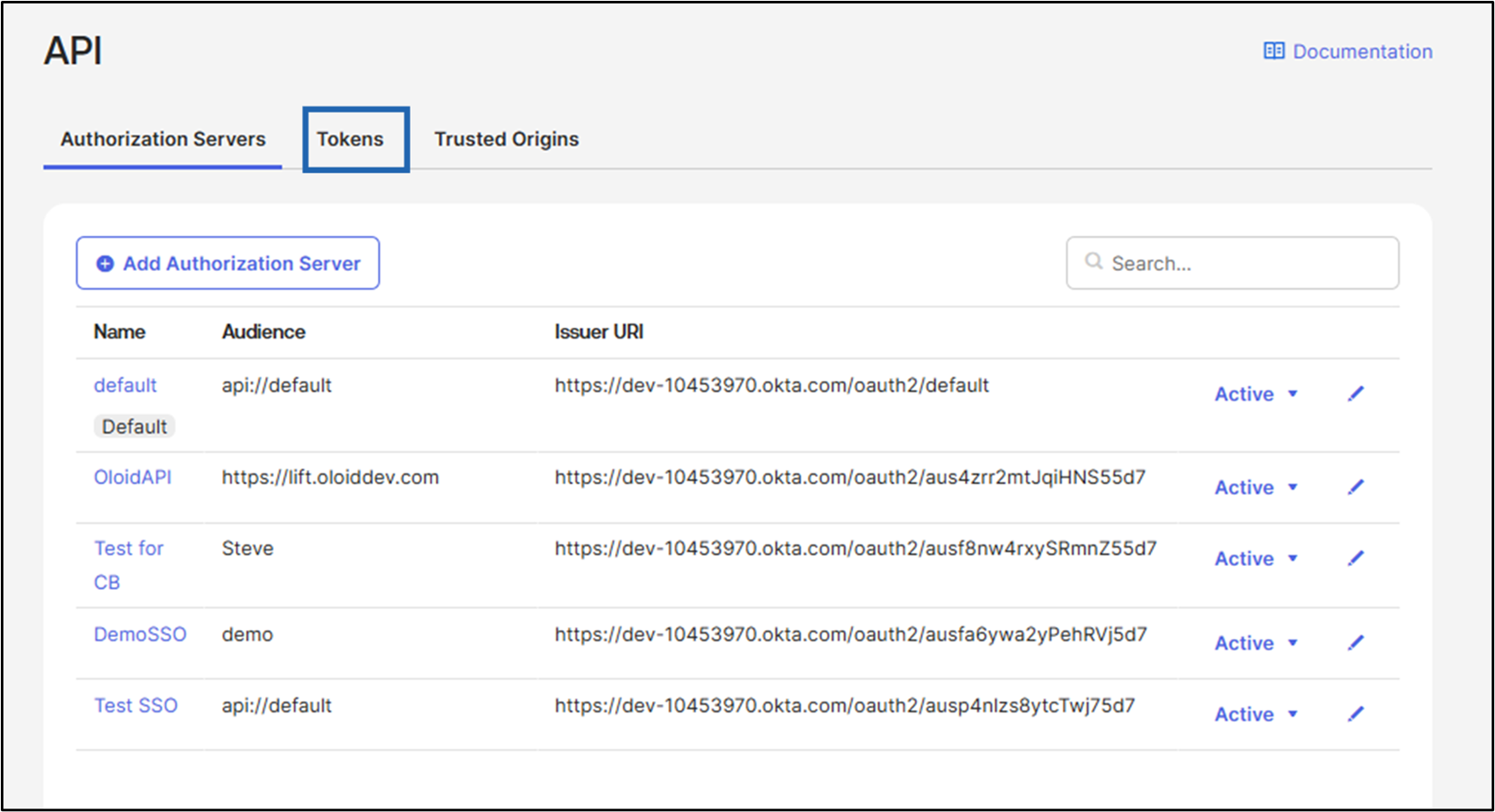Viewport: 1495px width, 812px height.
Task: Edit the Test SSO server via pencil icon
Action: point(1355,714)
